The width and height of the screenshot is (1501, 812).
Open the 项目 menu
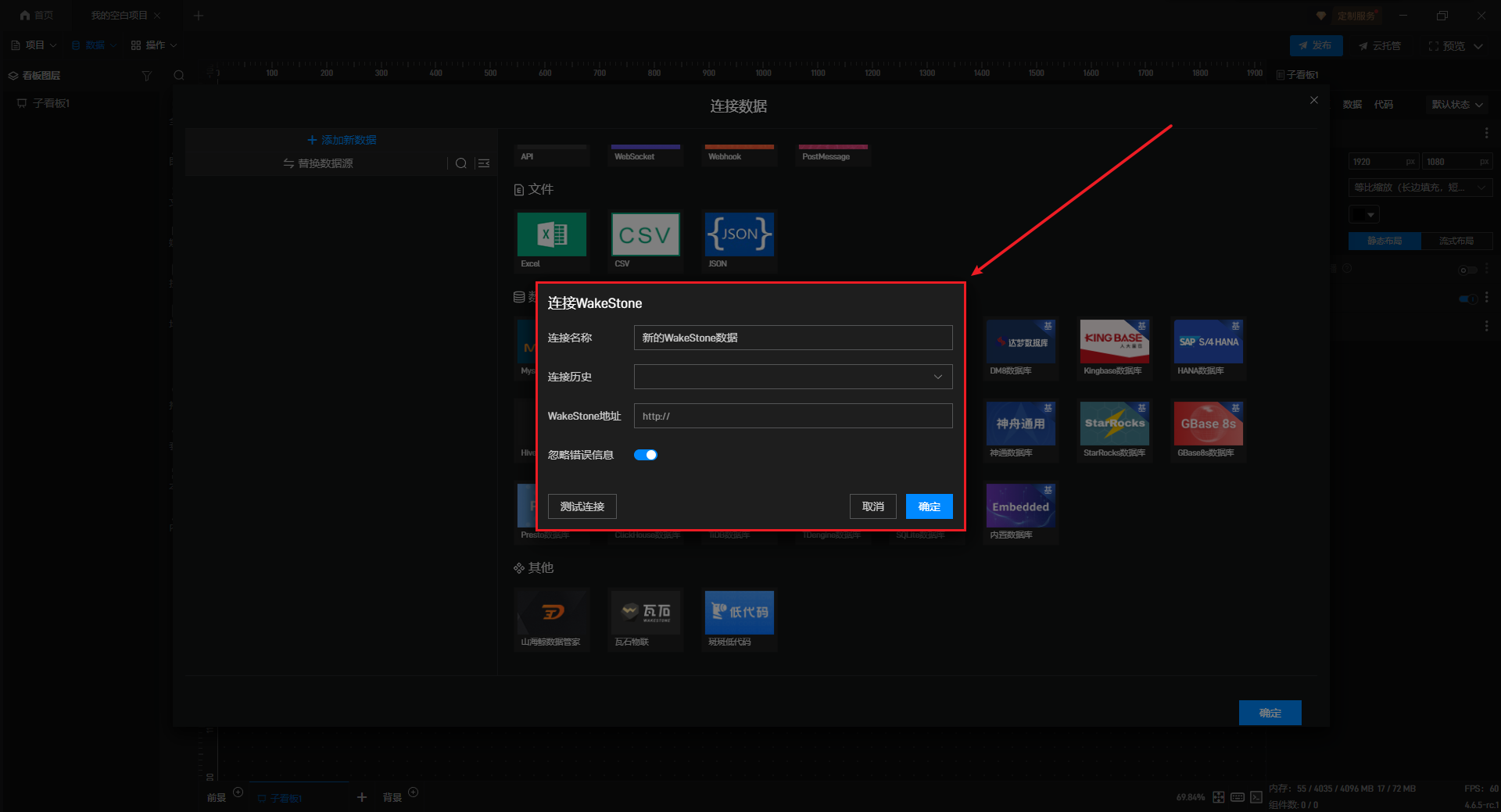pyautogui.click(x=34, y=45)
